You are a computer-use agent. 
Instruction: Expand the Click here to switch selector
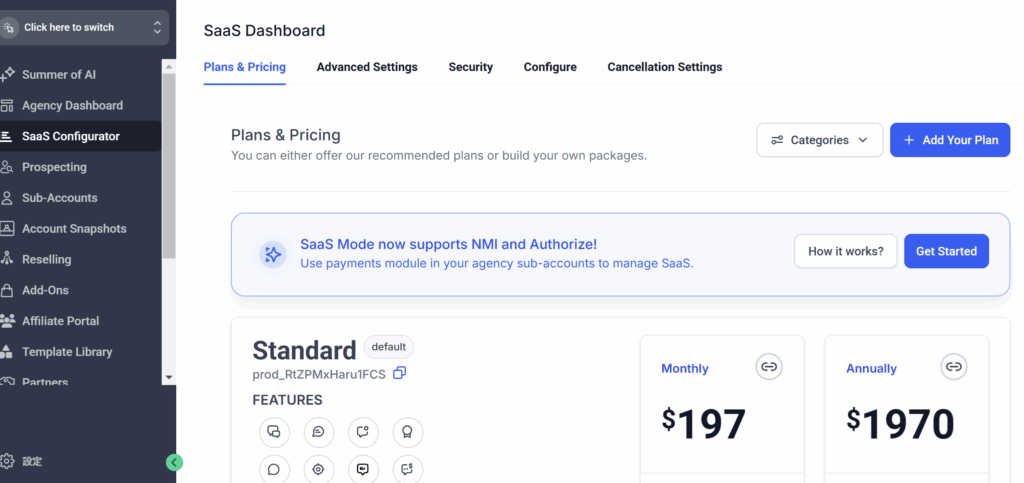tap(84, 27)
